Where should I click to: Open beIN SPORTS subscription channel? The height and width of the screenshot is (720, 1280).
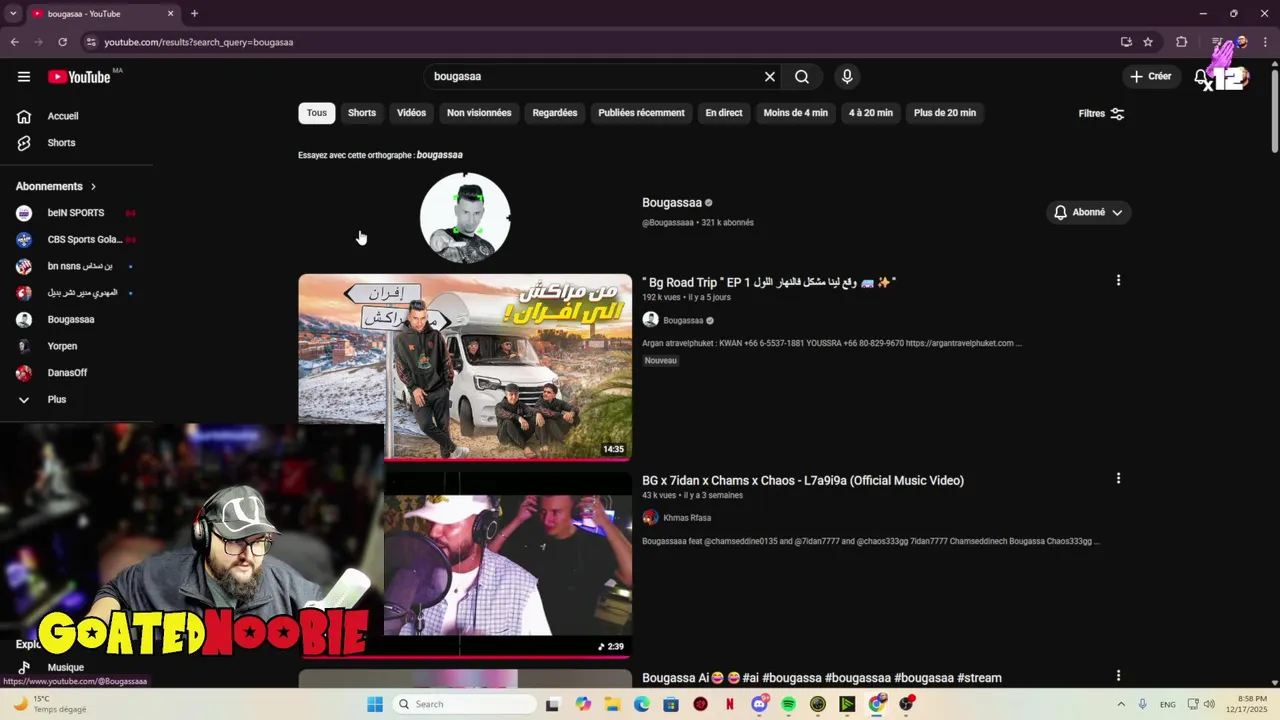click(x=76, y=213)
